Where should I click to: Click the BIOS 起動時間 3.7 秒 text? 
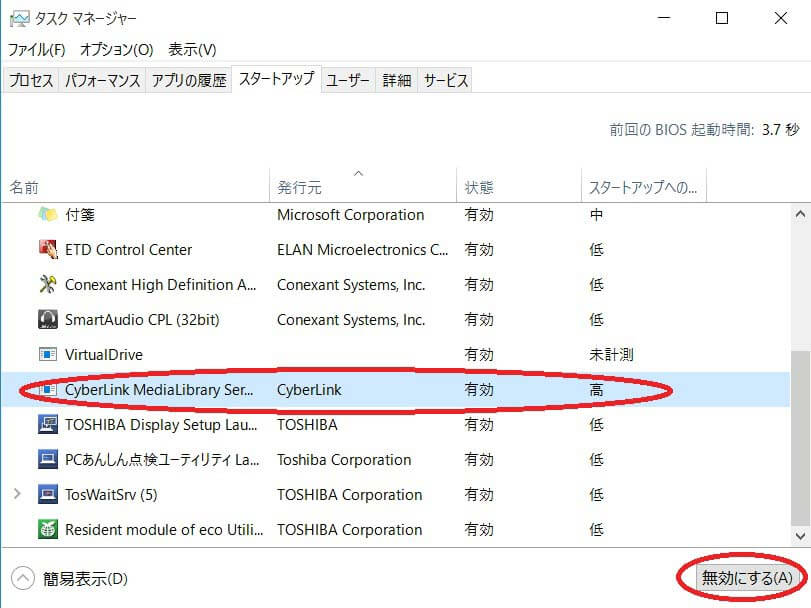click(704, 129)
